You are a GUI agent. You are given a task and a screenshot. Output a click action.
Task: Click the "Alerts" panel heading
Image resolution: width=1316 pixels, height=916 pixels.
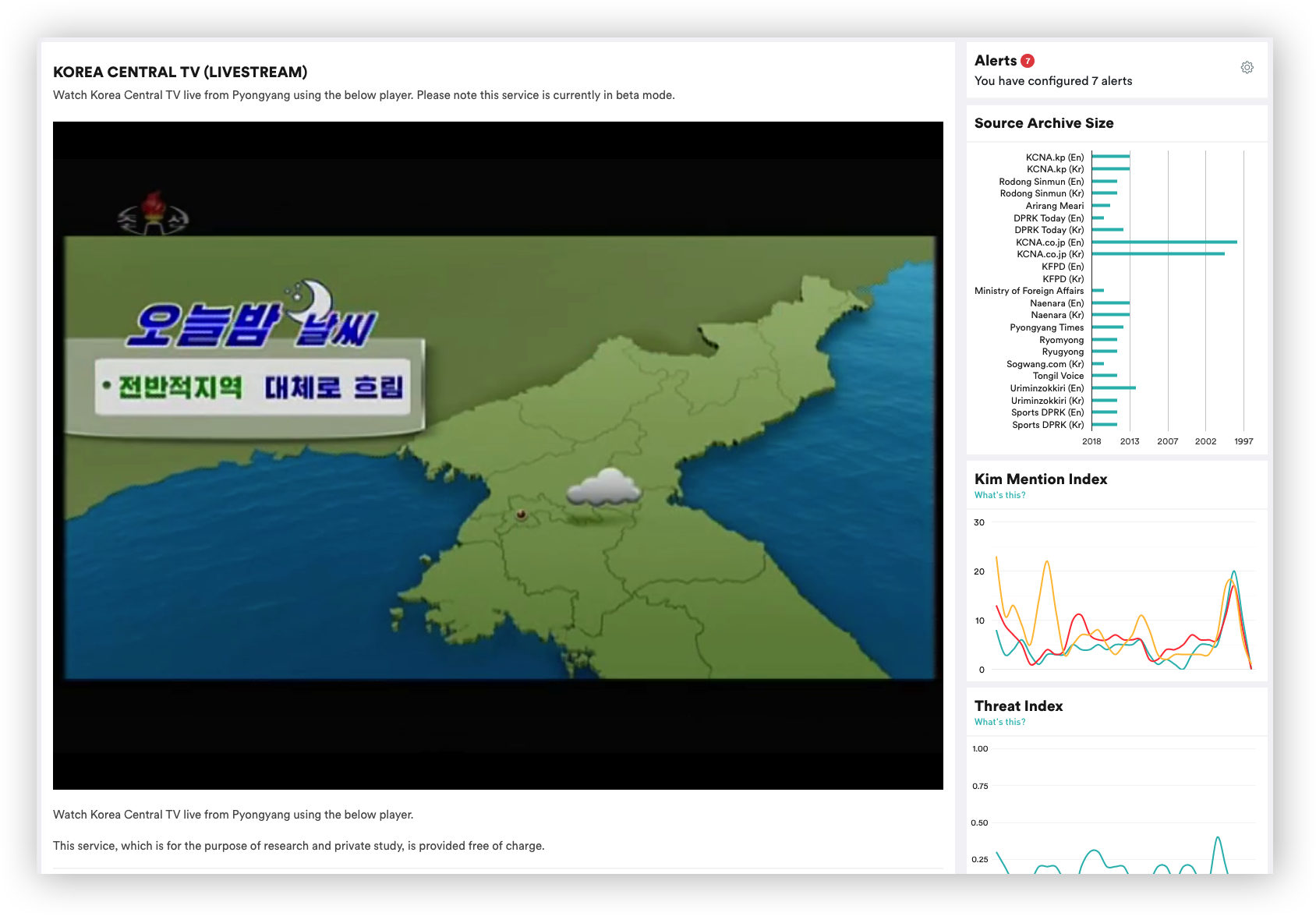point(992,60)
